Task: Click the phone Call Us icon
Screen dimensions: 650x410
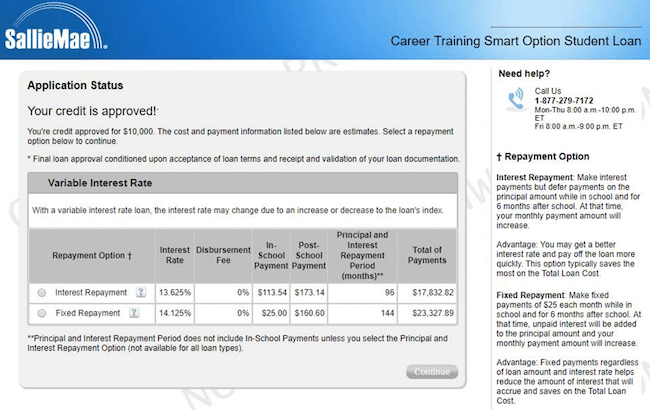Action: click(516, 99)
